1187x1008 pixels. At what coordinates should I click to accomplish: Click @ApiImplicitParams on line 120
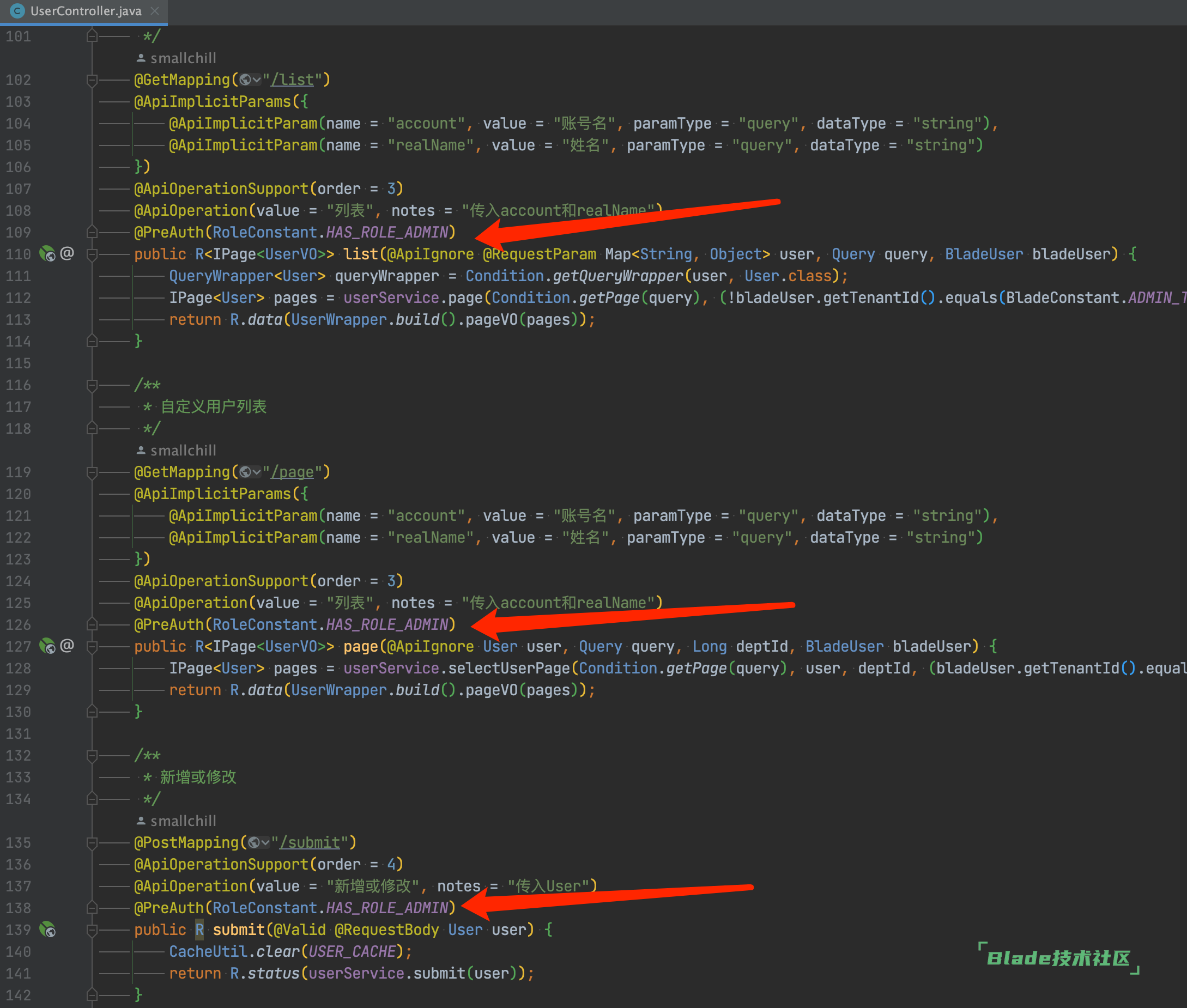click(213, 494)
